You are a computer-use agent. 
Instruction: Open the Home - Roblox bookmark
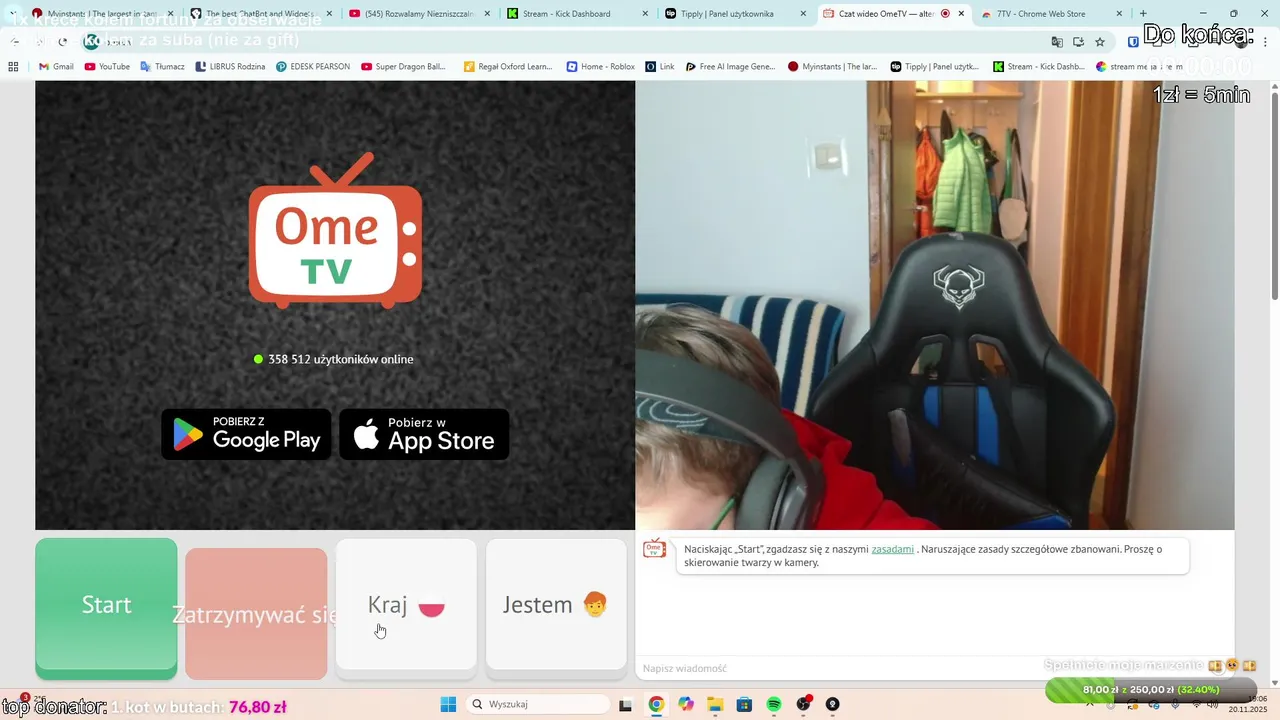click(x=600, y=67)
